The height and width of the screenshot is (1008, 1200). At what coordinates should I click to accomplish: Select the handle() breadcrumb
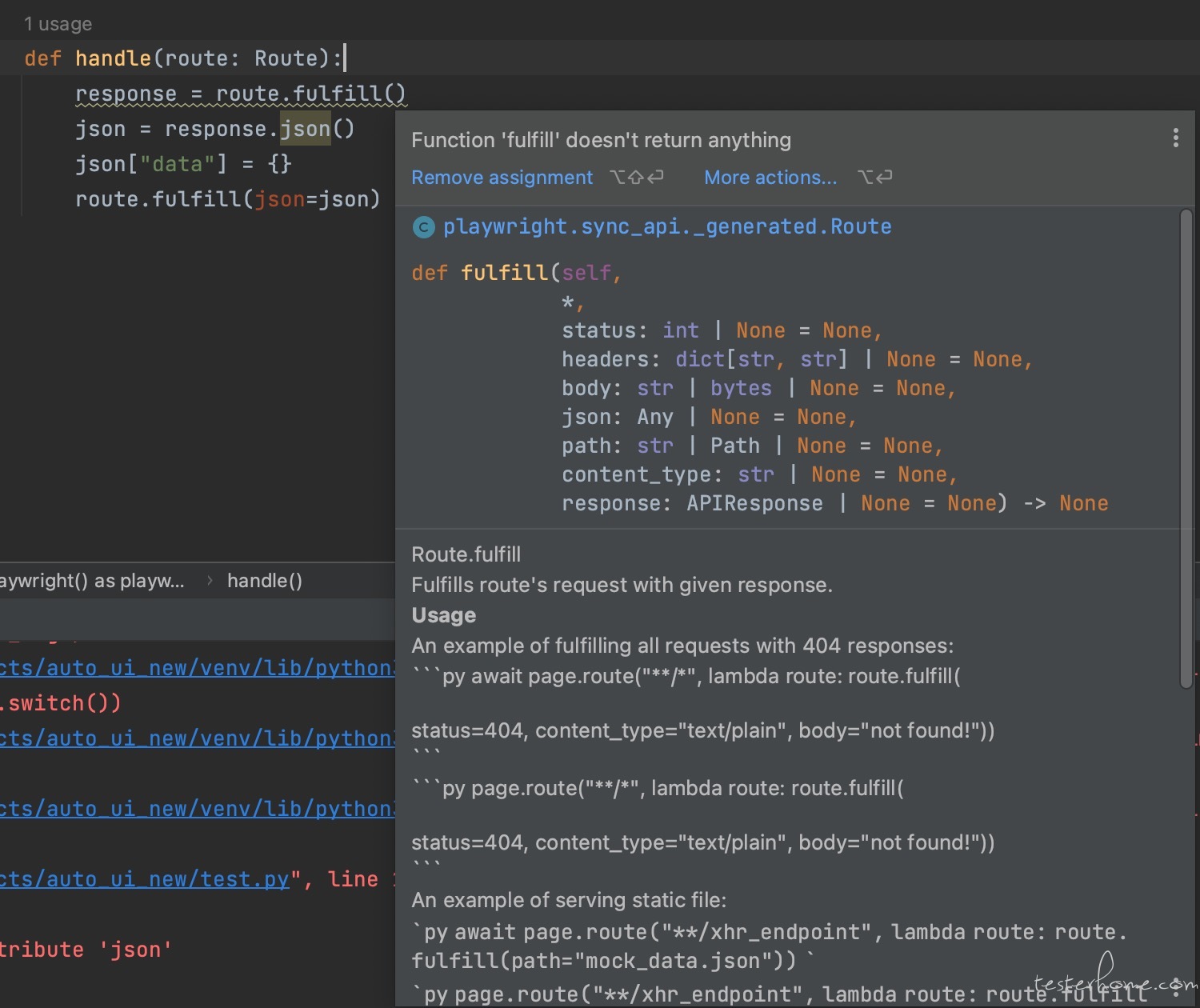265,581
